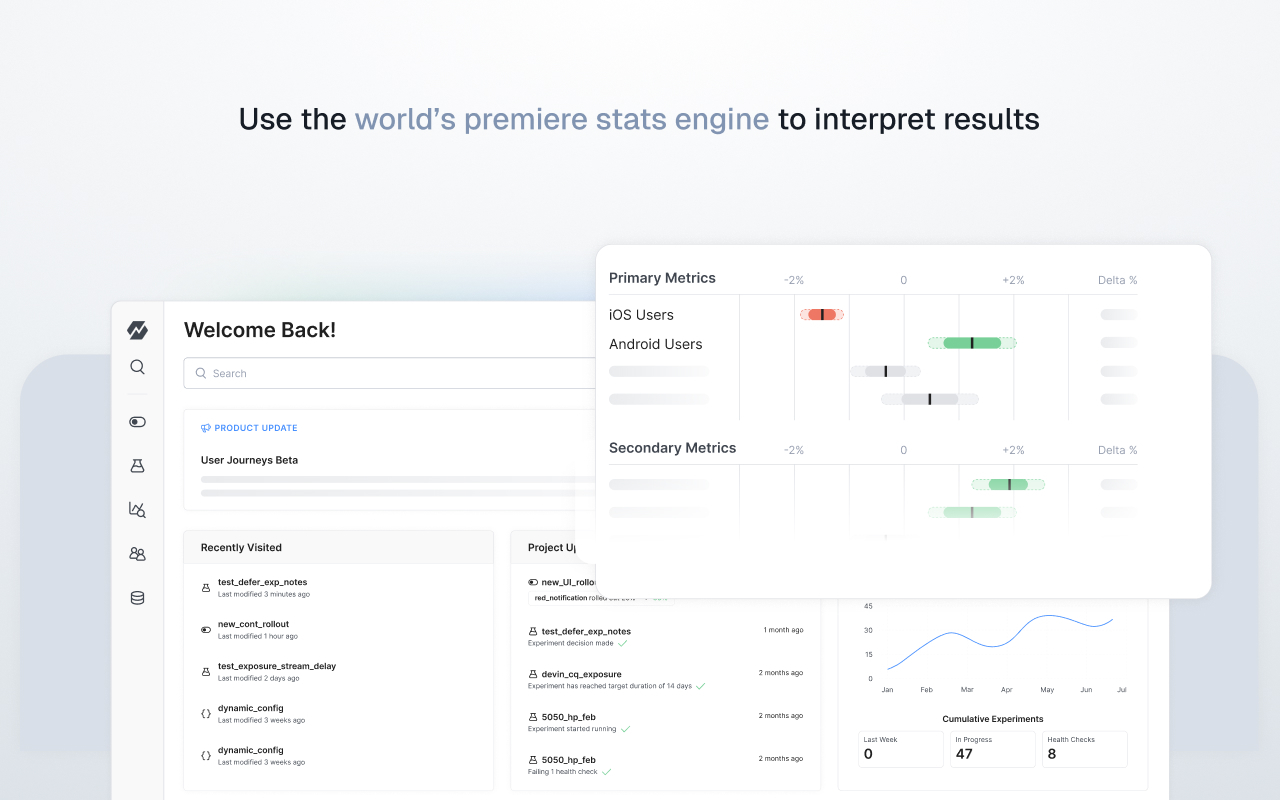Click the search input field
The height and width of the screenshot is (800, 1280).
[x=390, y=373]
